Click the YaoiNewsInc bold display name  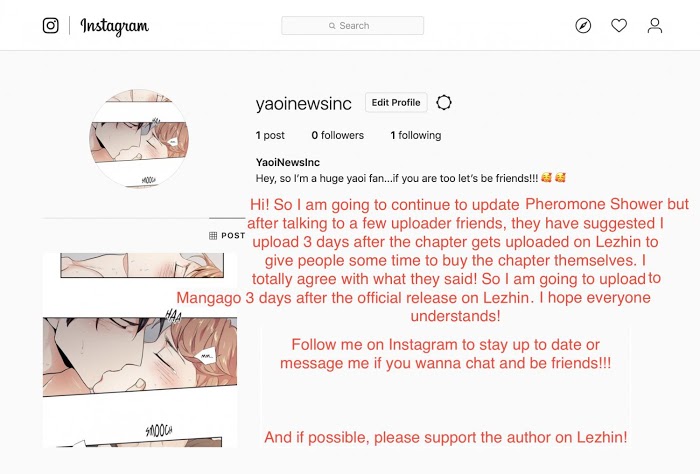(288, 162)
